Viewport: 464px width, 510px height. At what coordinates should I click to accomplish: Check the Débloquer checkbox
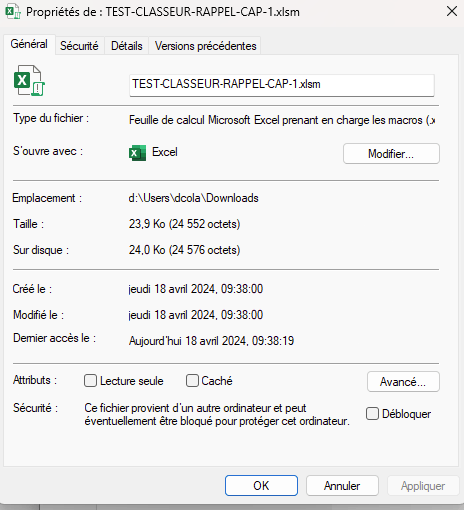tap(372, 414)
